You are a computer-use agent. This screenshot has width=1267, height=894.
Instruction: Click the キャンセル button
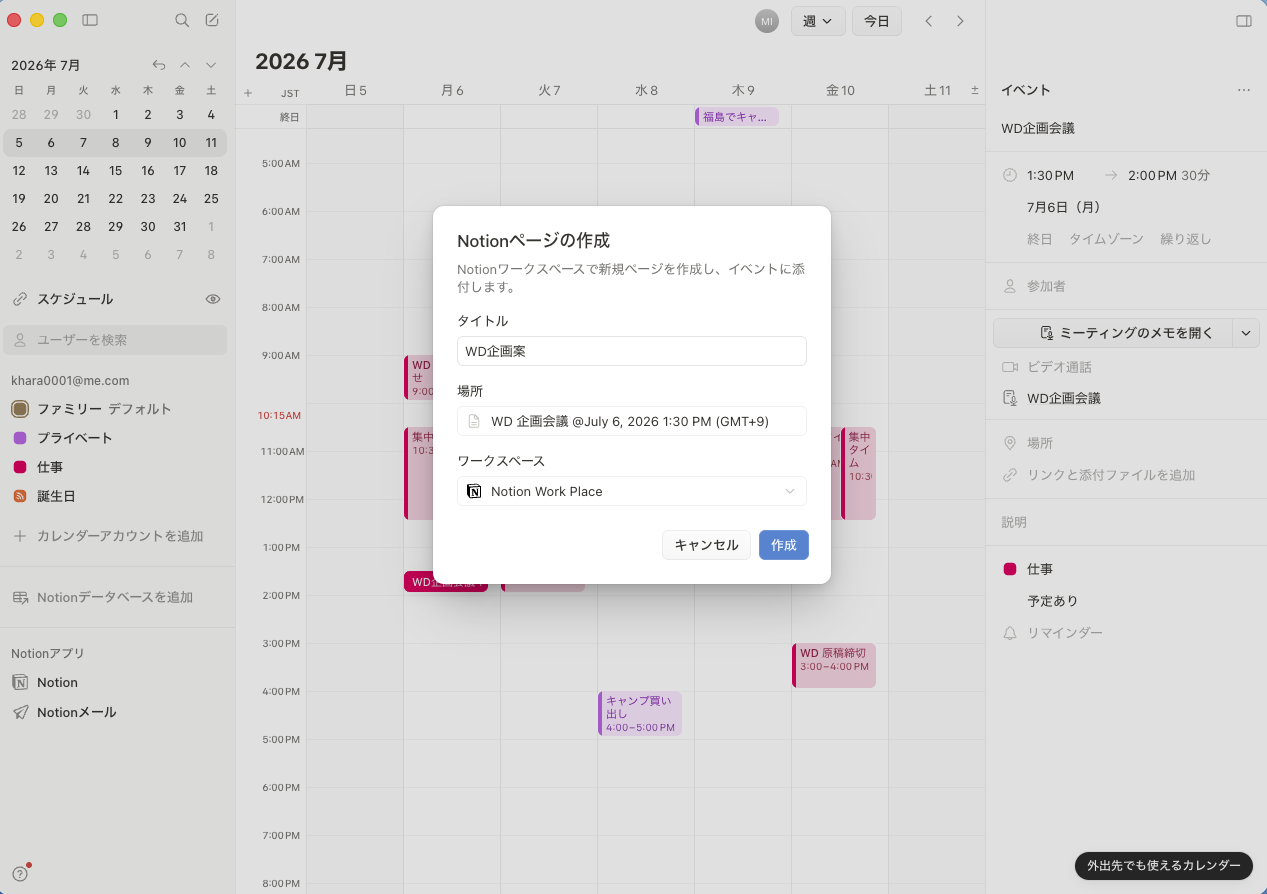706,545
